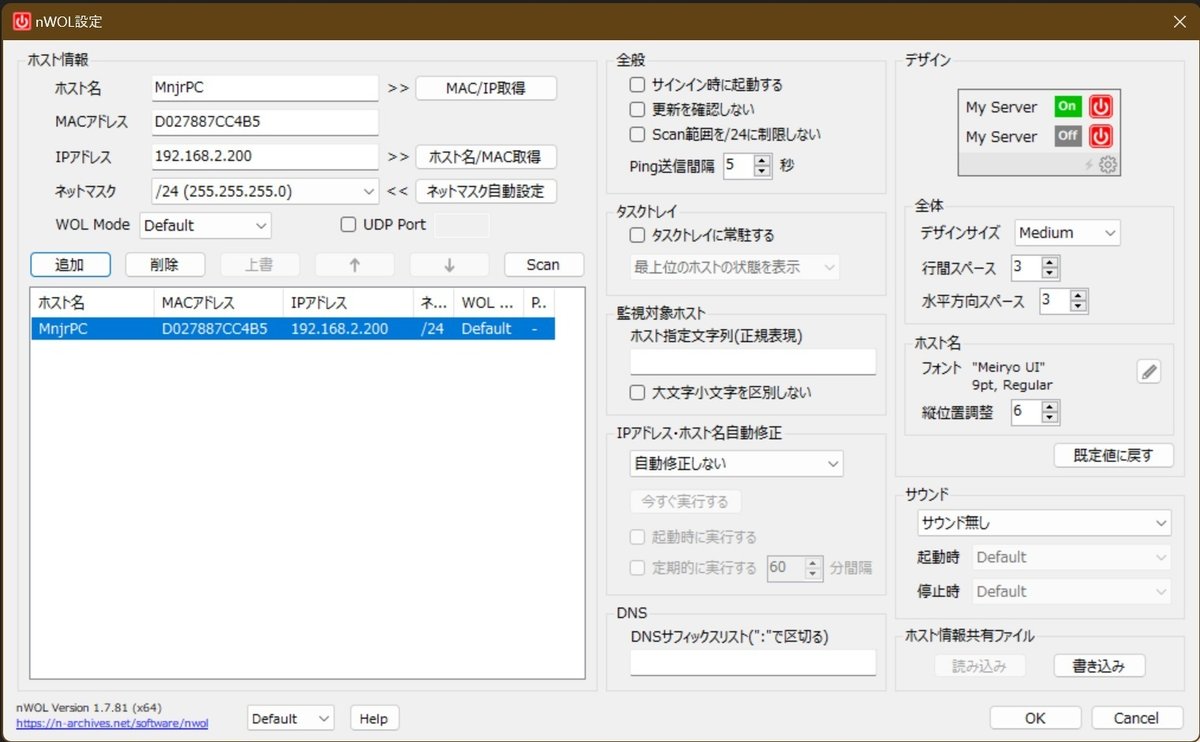Click the 今すぐ実行する button
This screenshot has height=742, width=1200.
pyautogui.click(x=686, y=501)
